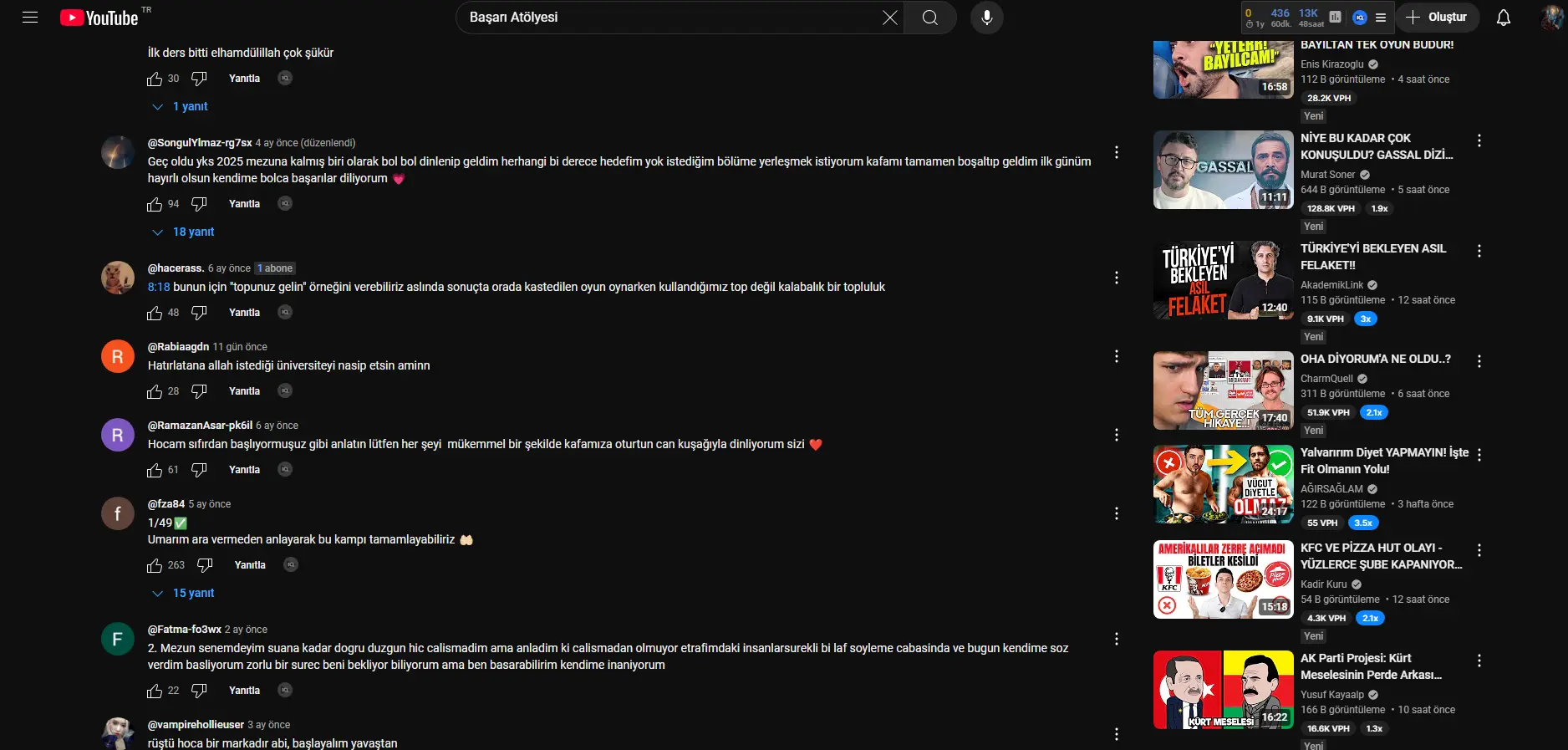Dislike the 'İlk ders bitti' comment

pos(199,79)
